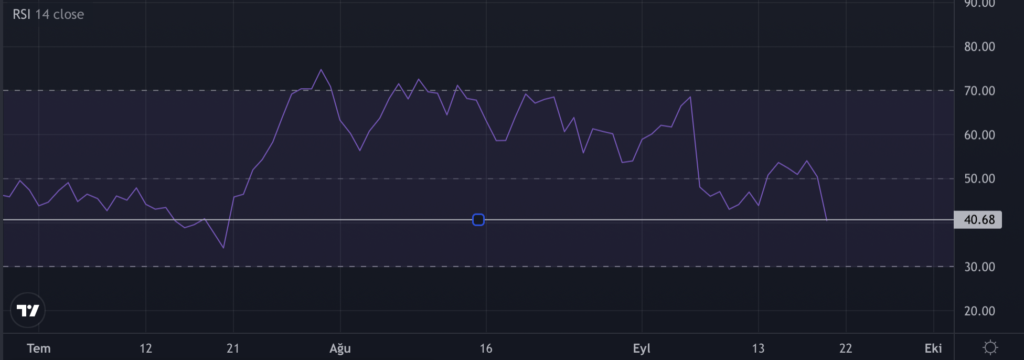
Task: Select the blue horizontal line handle
Action: (478, 220)
